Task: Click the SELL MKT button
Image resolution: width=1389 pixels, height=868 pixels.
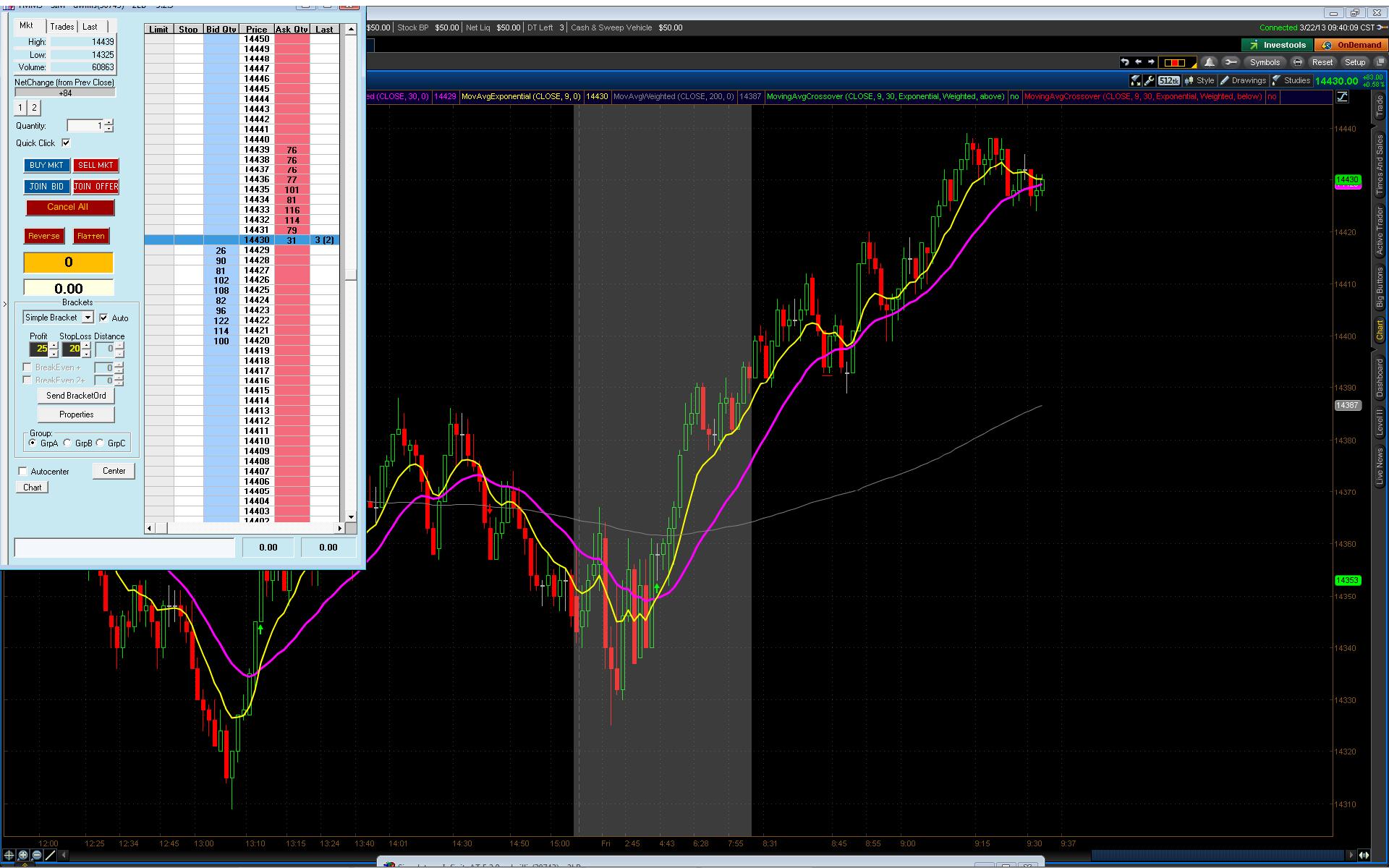Action: [96, 166]
